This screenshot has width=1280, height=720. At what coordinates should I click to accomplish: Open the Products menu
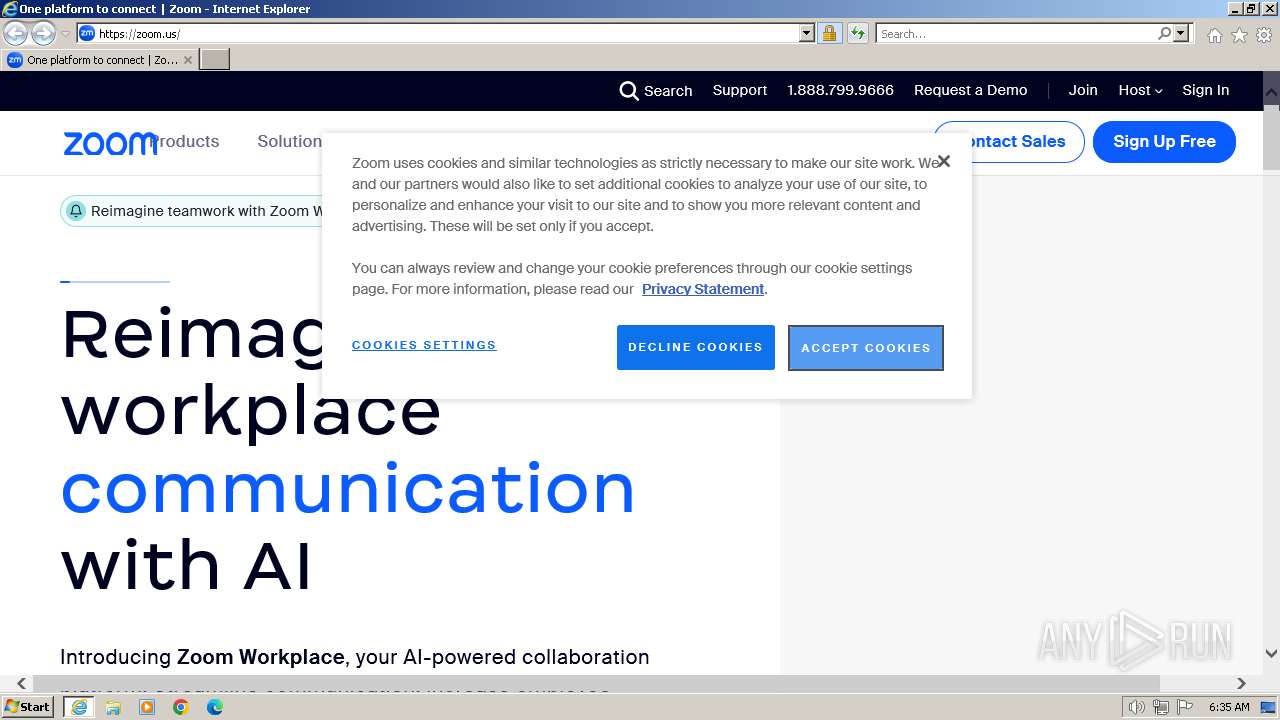pos(185,141)
